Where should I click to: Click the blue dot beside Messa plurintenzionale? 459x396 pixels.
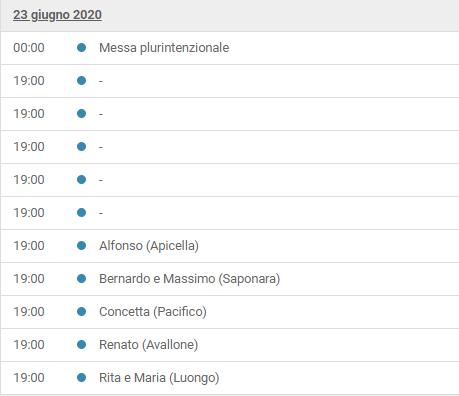(81, 47)
